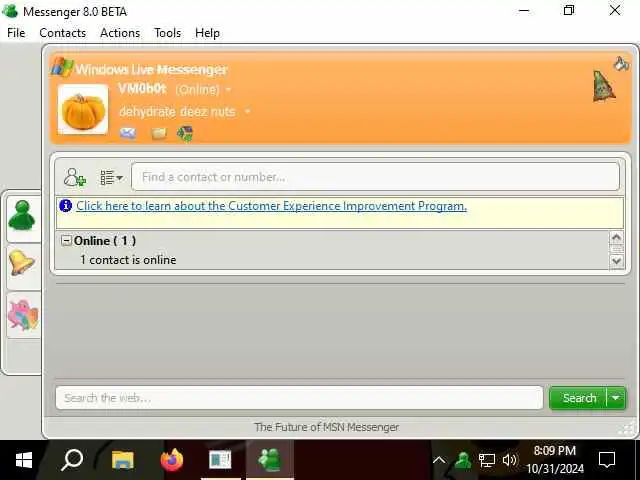Viewport: 640px width, 480px height.
Task: Open the color scheme paintbrush icon
Action: pos(621,64)
